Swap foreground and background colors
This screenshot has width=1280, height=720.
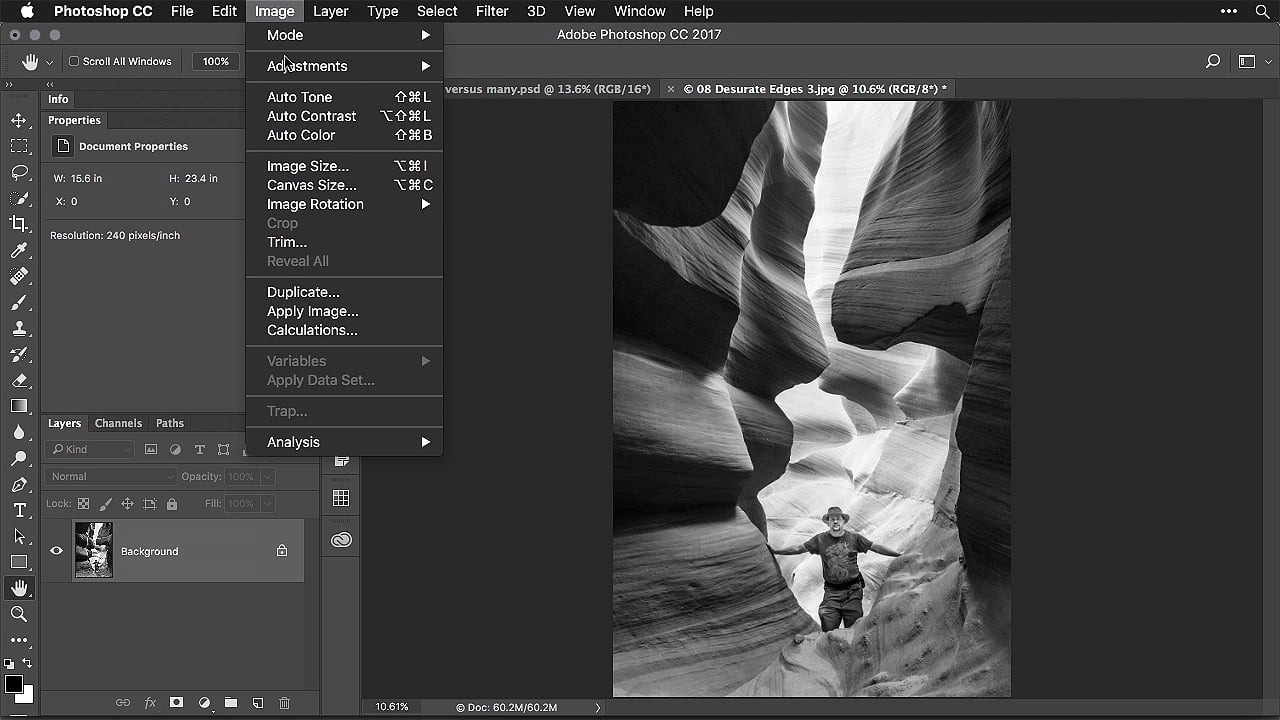tap(27, 663)
